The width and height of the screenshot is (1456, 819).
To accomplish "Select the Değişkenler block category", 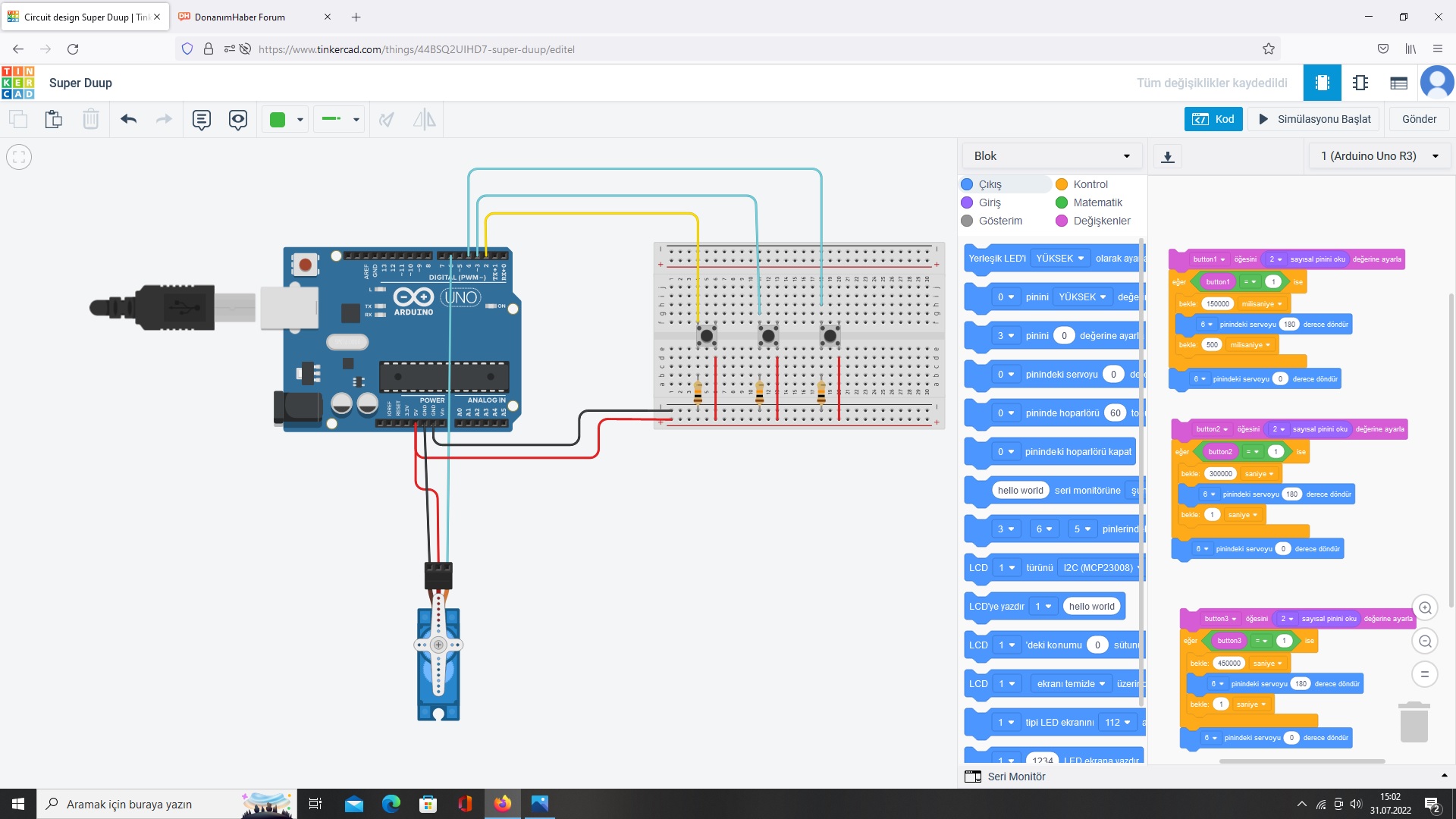I will point(1101,221).
